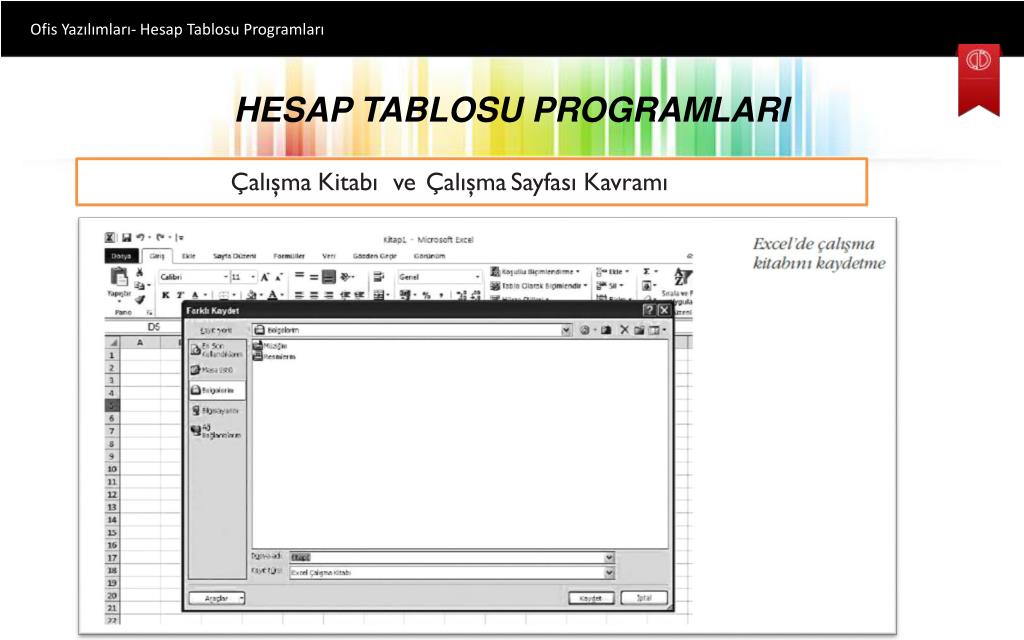Screen dimensions: 1024x640
Task: Select En Son Kullanılanlar in places bar
Action: (x=217, y=349)
